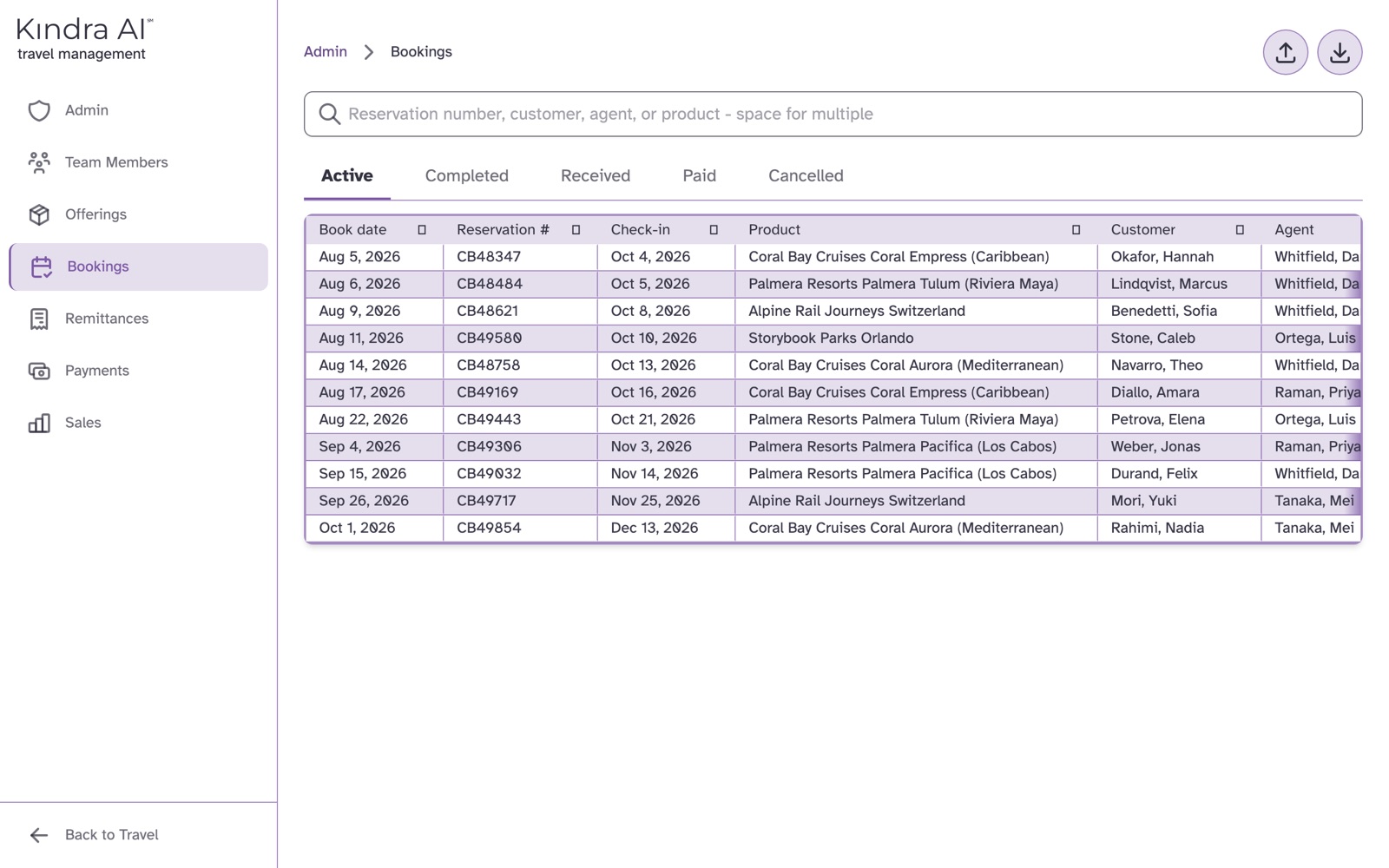Open Team Members from the sidebar
1389x868 pixels.
click(x=139, y=162)
